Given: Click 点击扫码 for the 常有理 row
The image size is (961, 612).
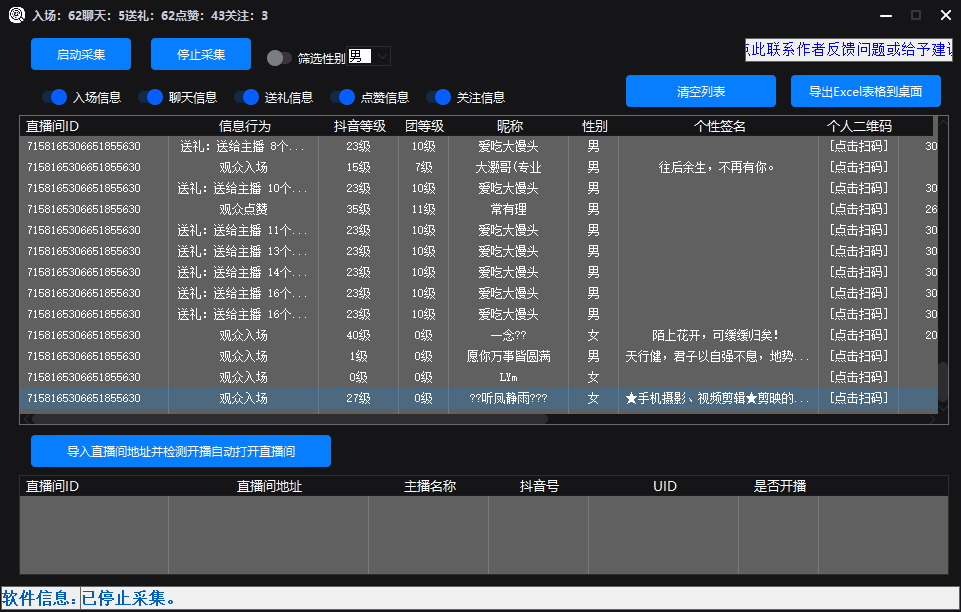Looking at the screenshot, I should (858, 209).
